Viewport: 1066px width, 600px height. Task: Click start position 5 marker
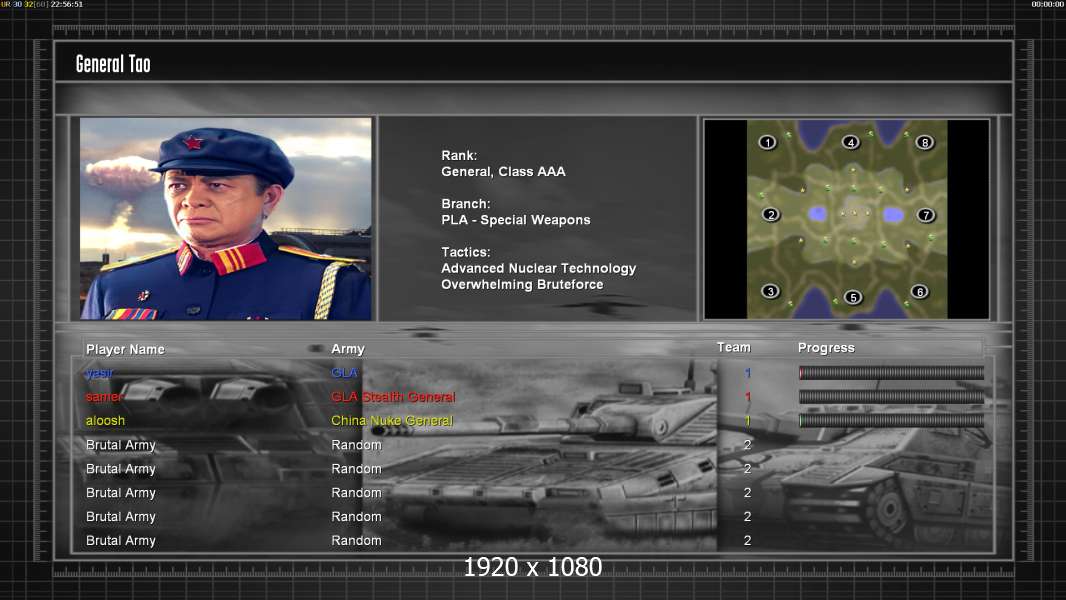point(852,297)
